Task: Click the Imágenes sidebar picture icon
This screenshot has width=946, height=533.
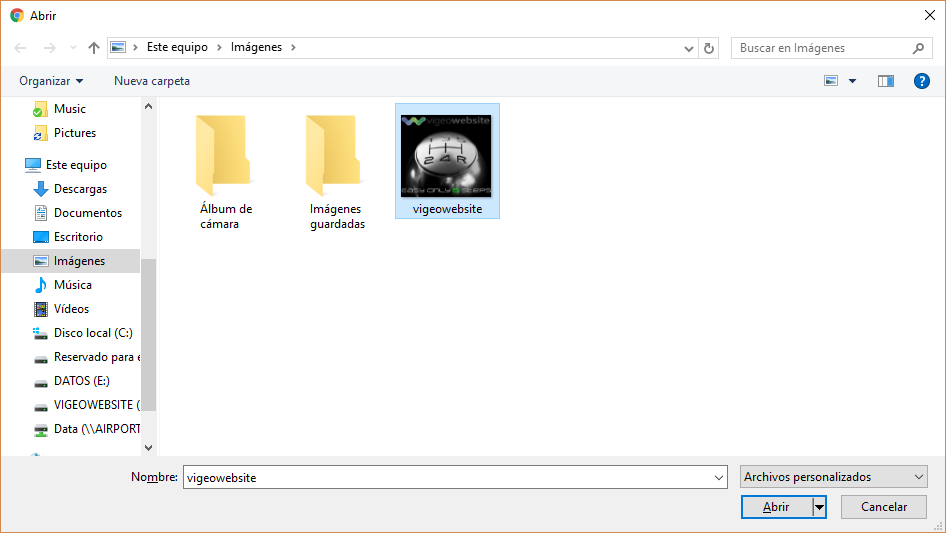Action: 40,261
